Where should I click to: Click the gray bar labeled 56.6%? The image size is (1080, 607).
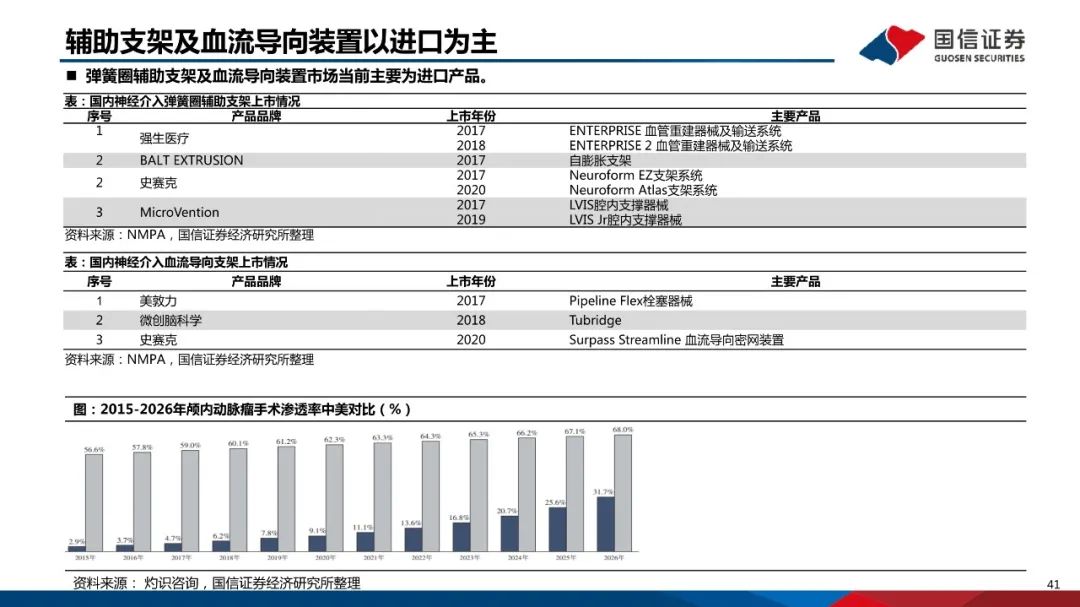point(94,502)
